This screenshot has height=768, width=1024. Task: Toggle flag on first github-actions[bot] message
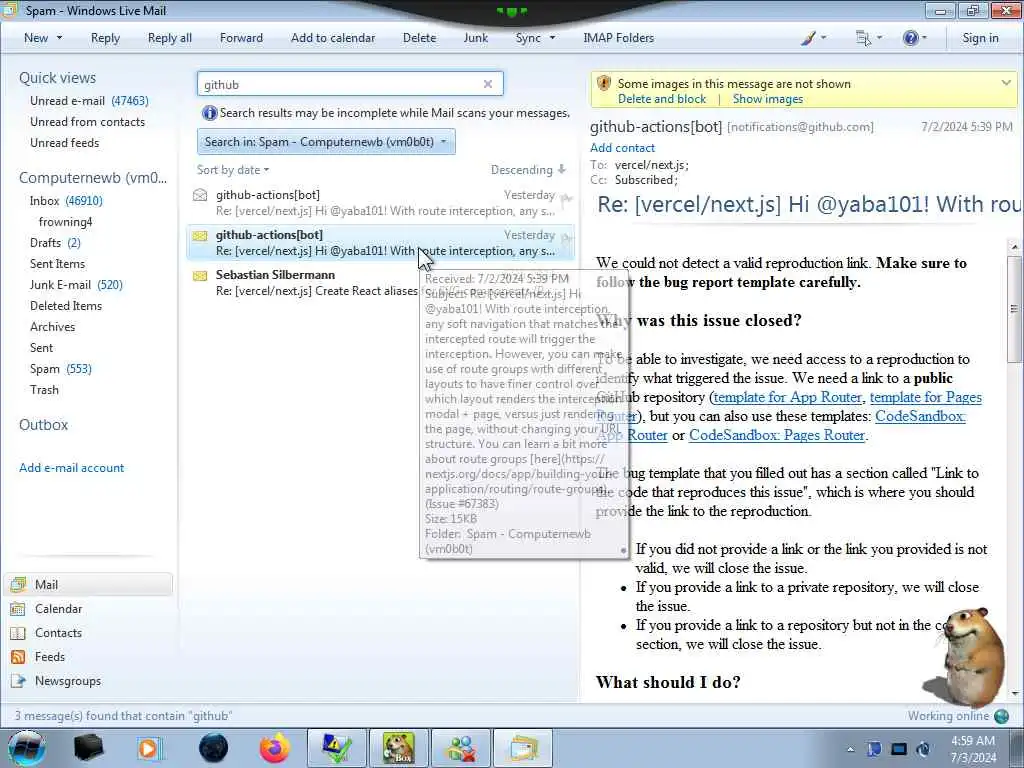(x=566, y=199)
